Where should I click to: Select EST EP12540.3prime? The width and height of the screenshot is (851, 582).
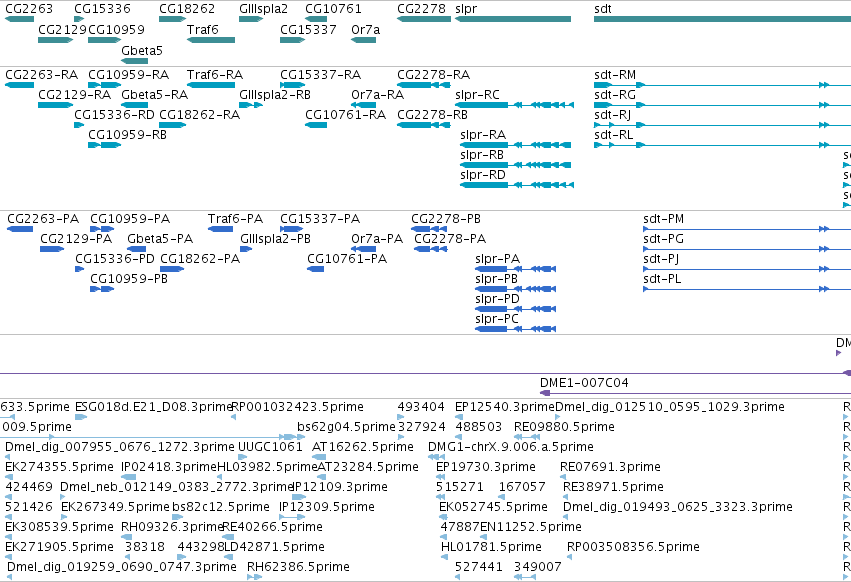[505, 407]
